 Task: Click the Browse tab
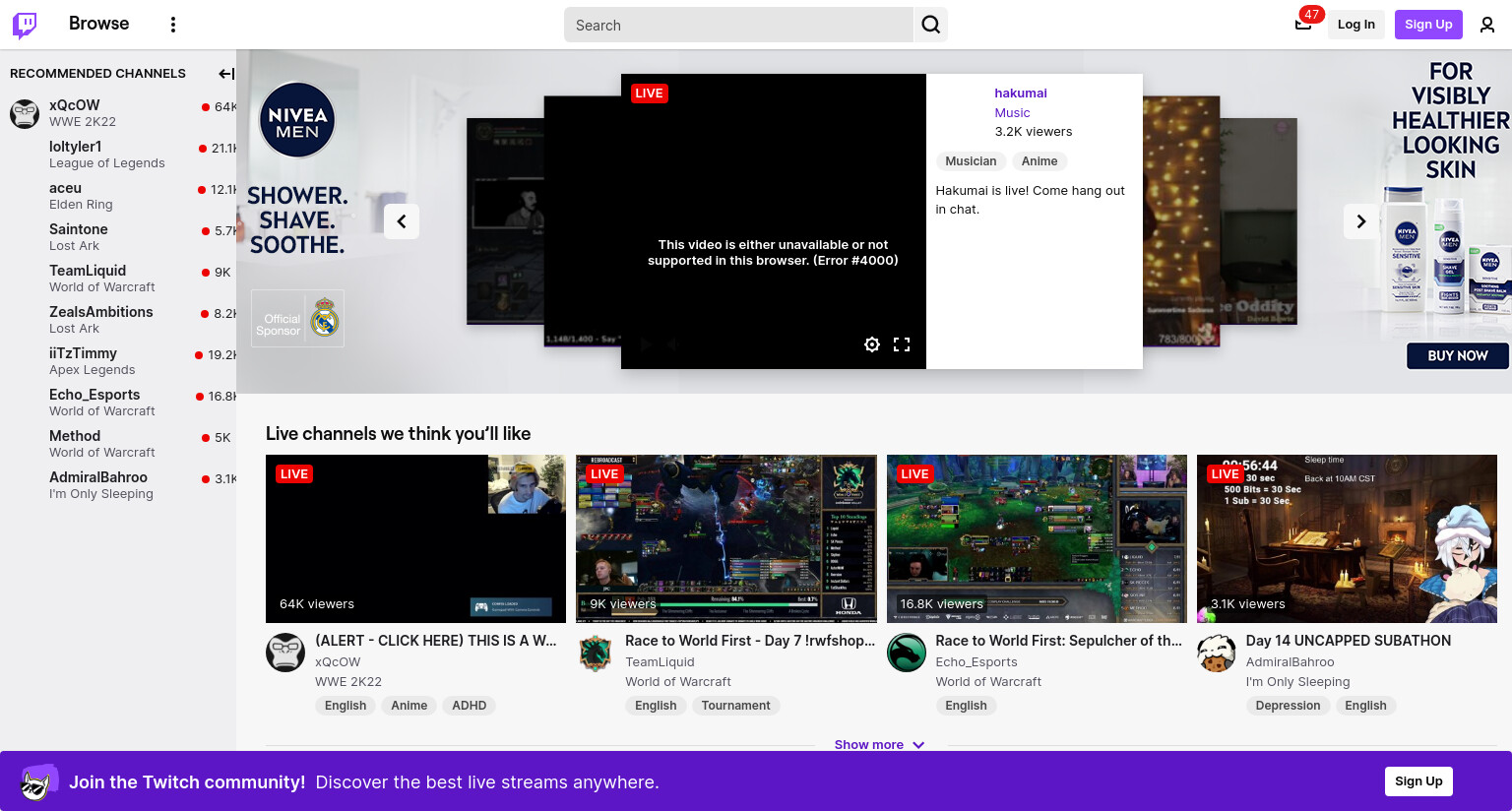click(x=98, y=24)
